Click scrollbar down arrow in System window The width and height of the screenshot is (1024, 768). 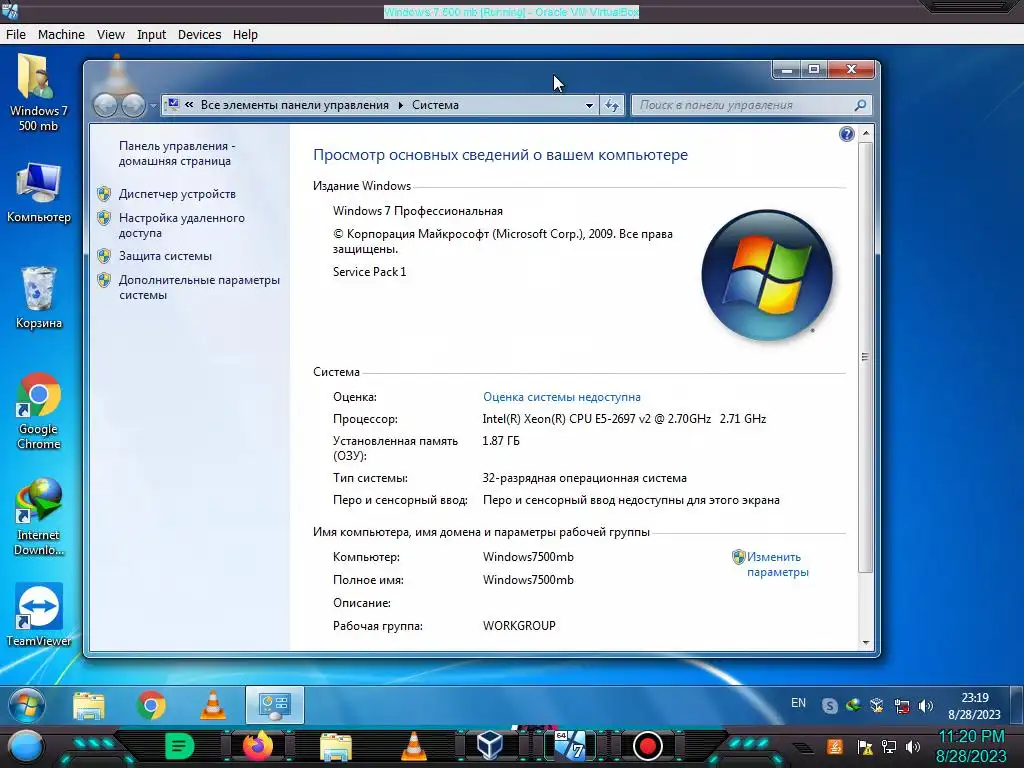[866, 643]
